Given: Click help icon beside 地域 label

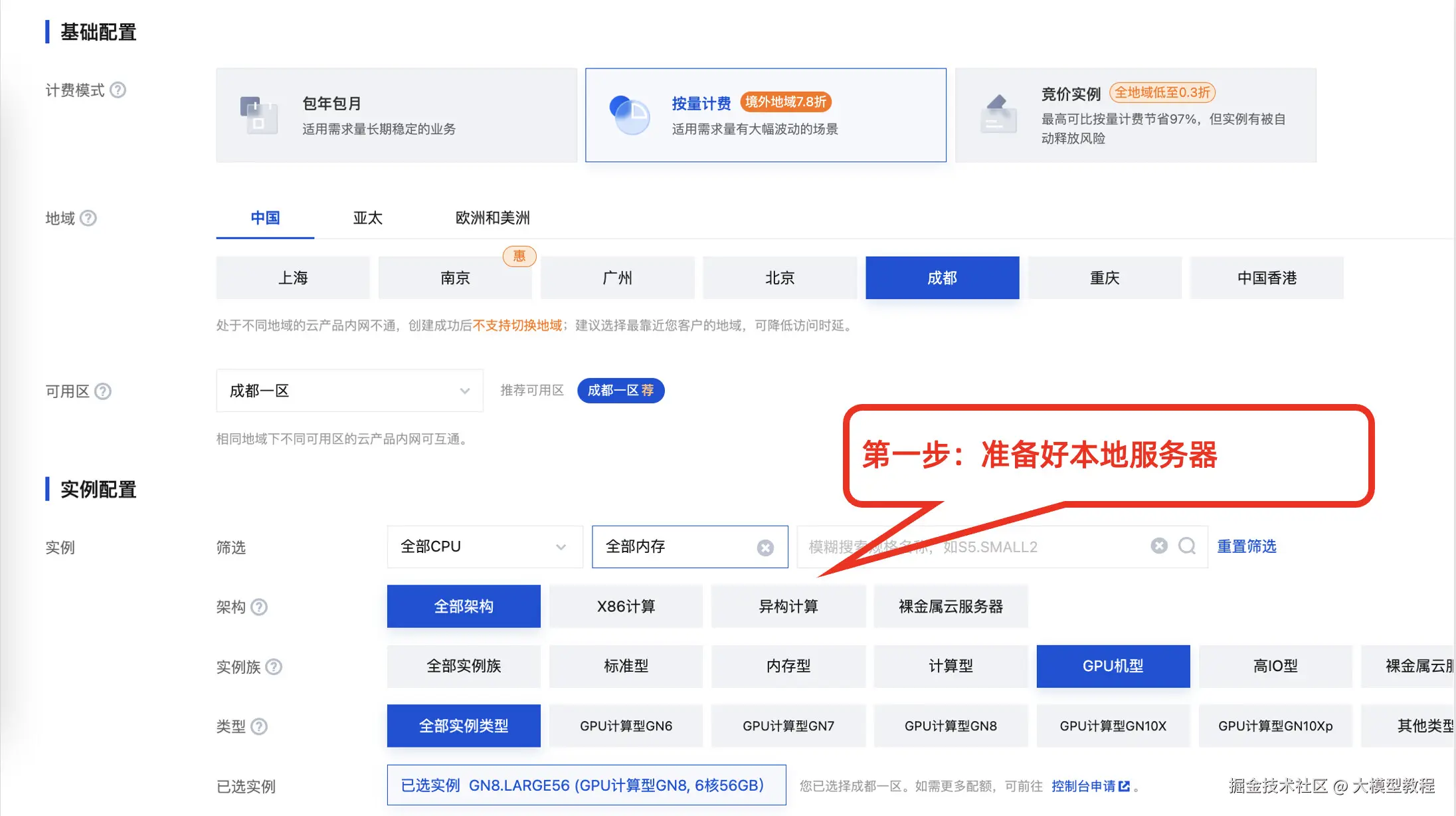Looking at the screenshot, I should 88,218.
